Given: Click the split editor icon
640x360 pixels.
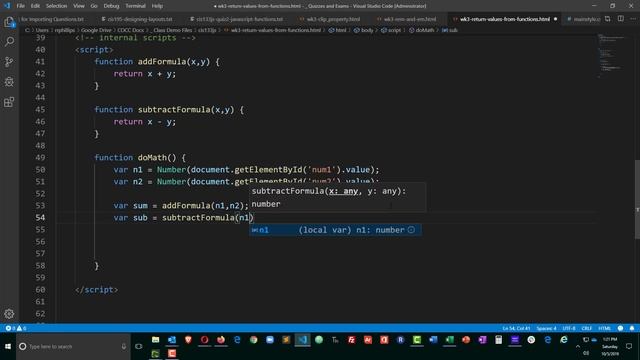Looking at the screenshot, I should click(620, 19).
